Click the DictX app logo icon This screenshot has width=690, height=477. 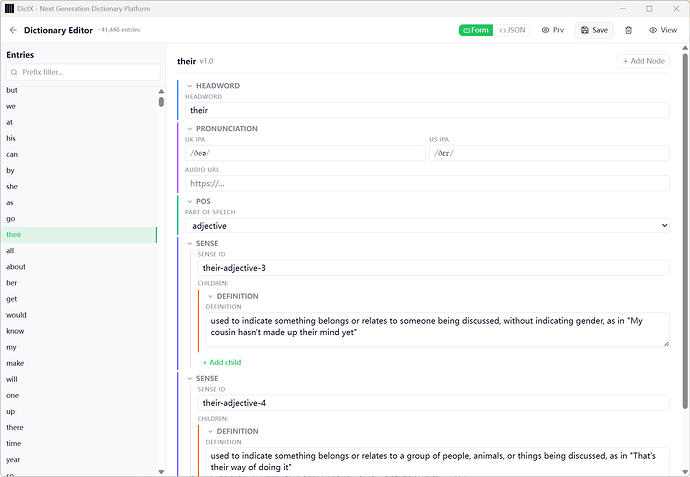(x=9, y=8)
